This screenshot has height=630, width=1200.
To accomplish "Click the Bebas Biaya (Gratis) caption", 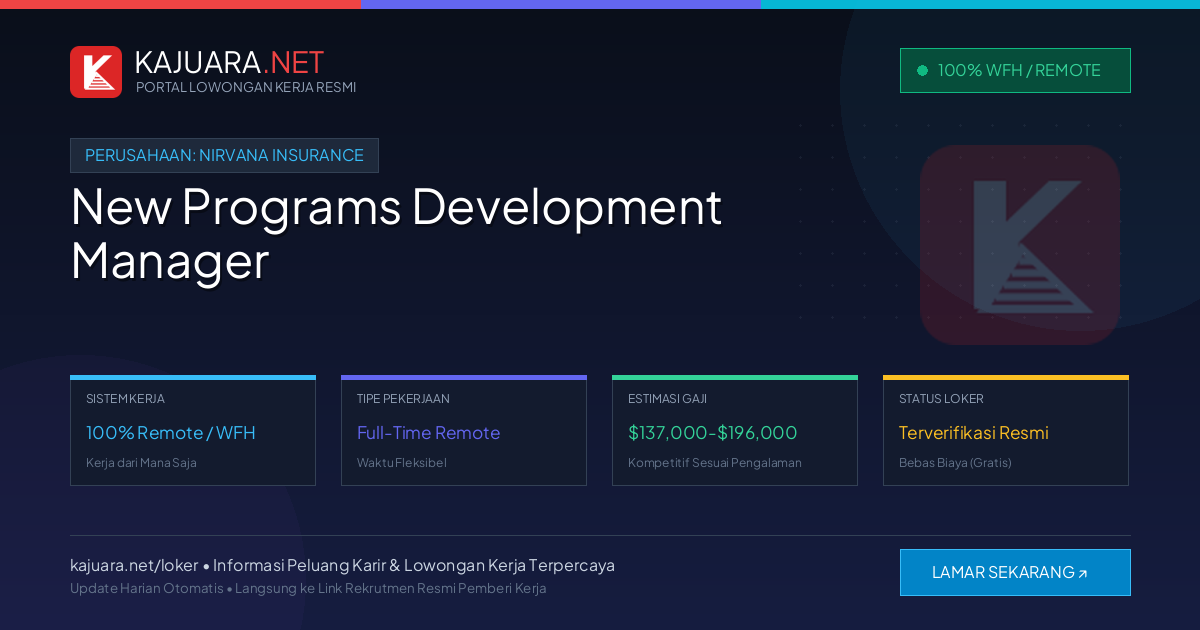I will [955, 463].
